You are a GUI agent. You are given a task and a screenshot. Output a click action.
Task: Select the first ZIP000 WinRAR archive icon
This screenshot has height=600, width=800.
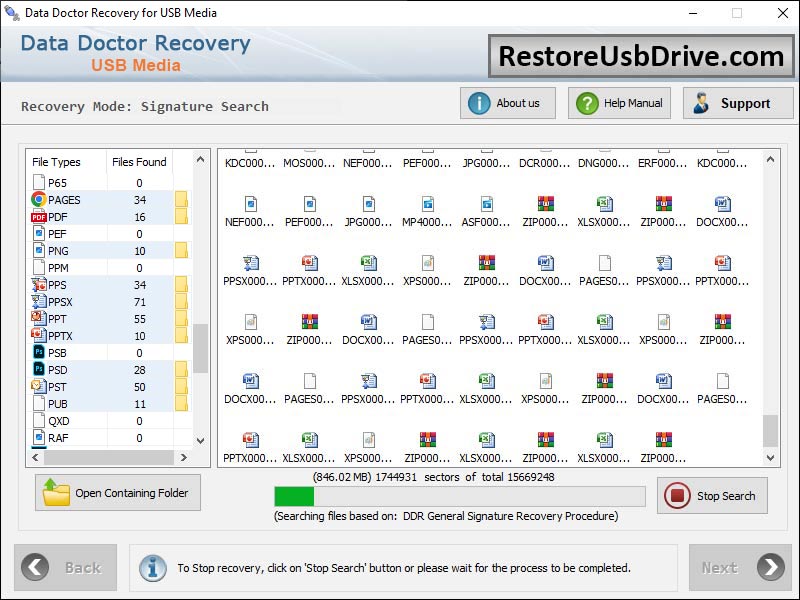click(x=546, y=205)
